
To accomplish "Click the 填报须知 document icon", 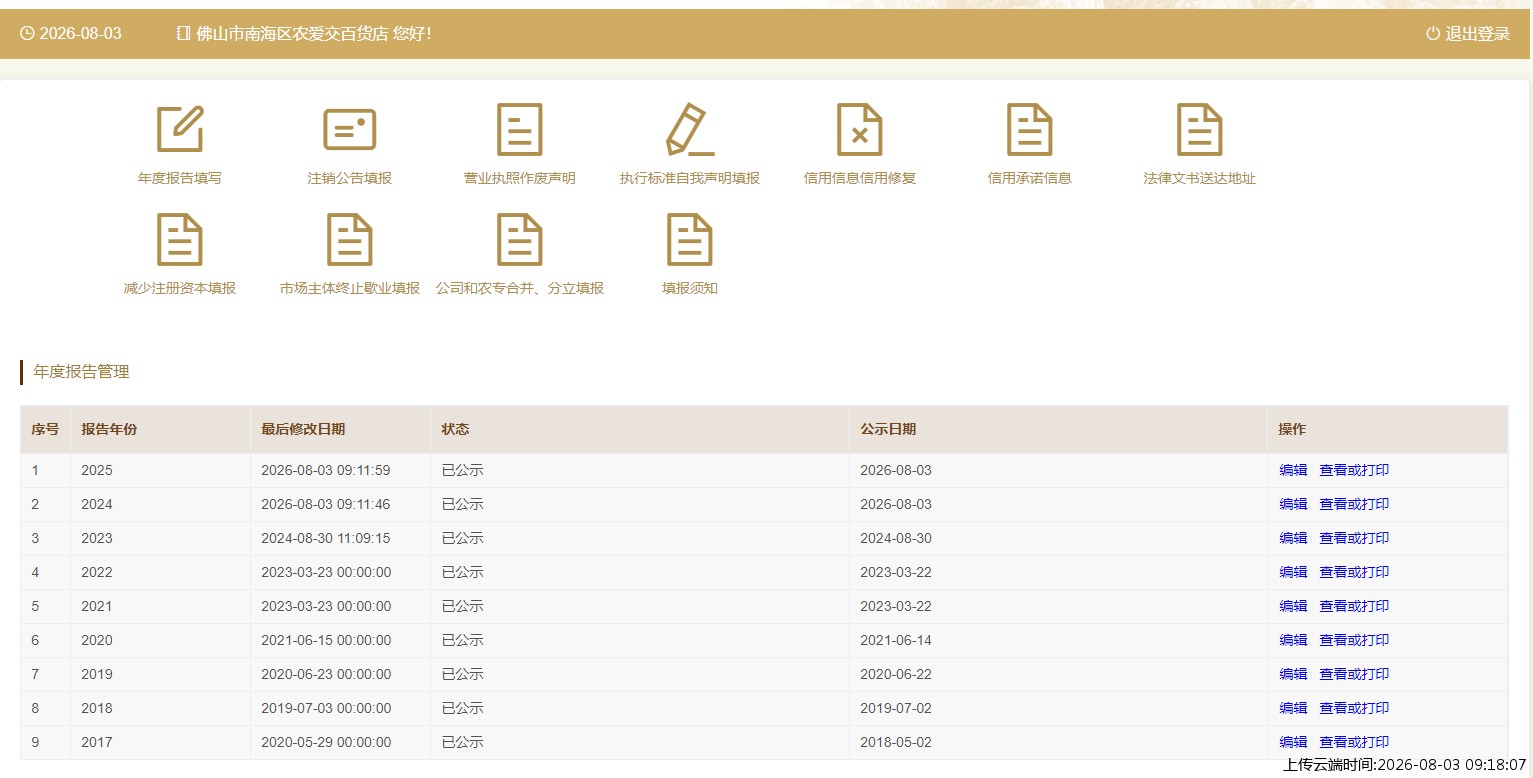I will coord(690,239).
